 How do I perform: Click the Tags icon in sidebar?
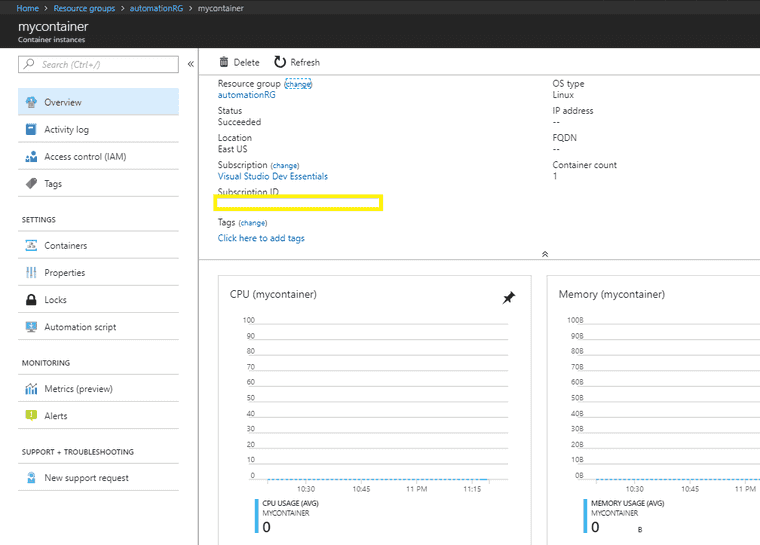click(31, 184)
